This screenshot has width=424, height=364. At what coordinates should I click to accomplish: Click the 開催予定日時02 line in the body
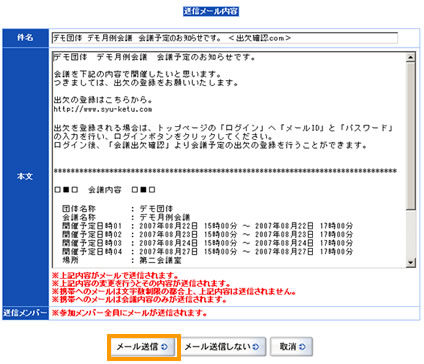point(207,234)
